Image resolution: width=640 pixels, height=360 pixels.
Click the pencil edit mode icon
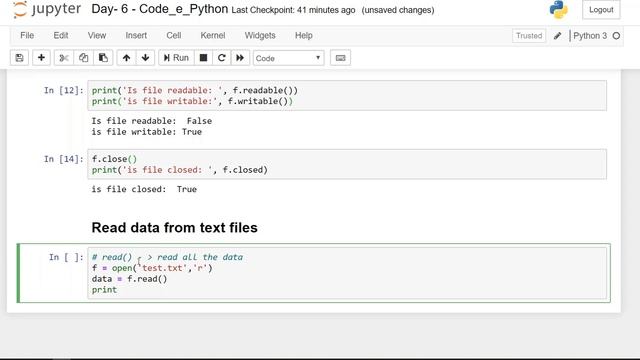coord(558,36)
